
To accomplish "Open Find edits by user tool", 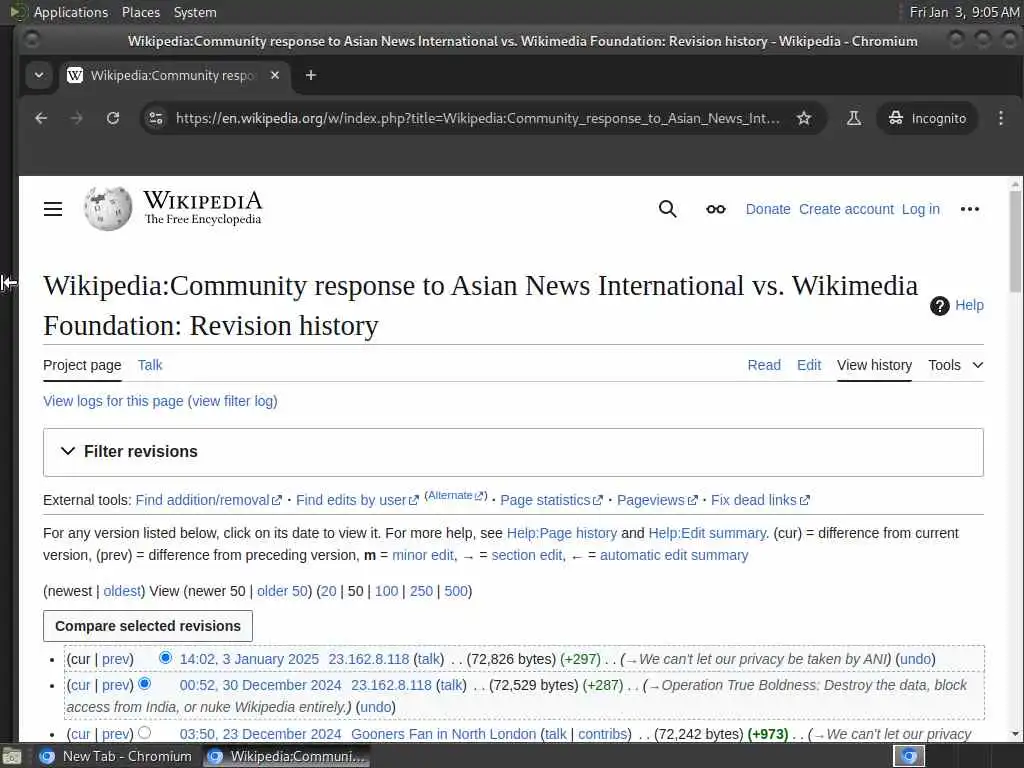I will [x=357, y=500].
